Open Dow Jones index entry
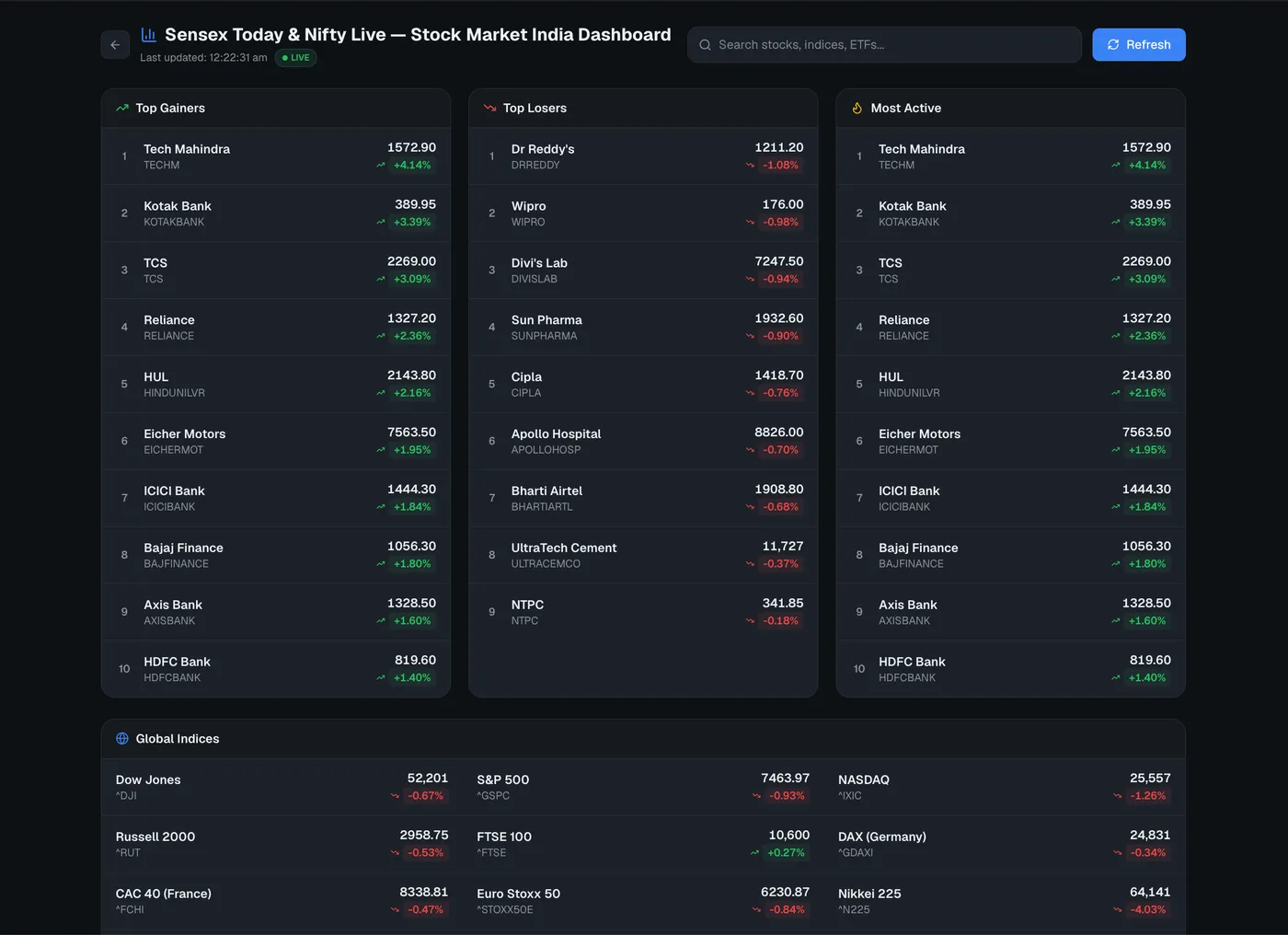Screen dimensions: 1288x935 coord(282,787)
